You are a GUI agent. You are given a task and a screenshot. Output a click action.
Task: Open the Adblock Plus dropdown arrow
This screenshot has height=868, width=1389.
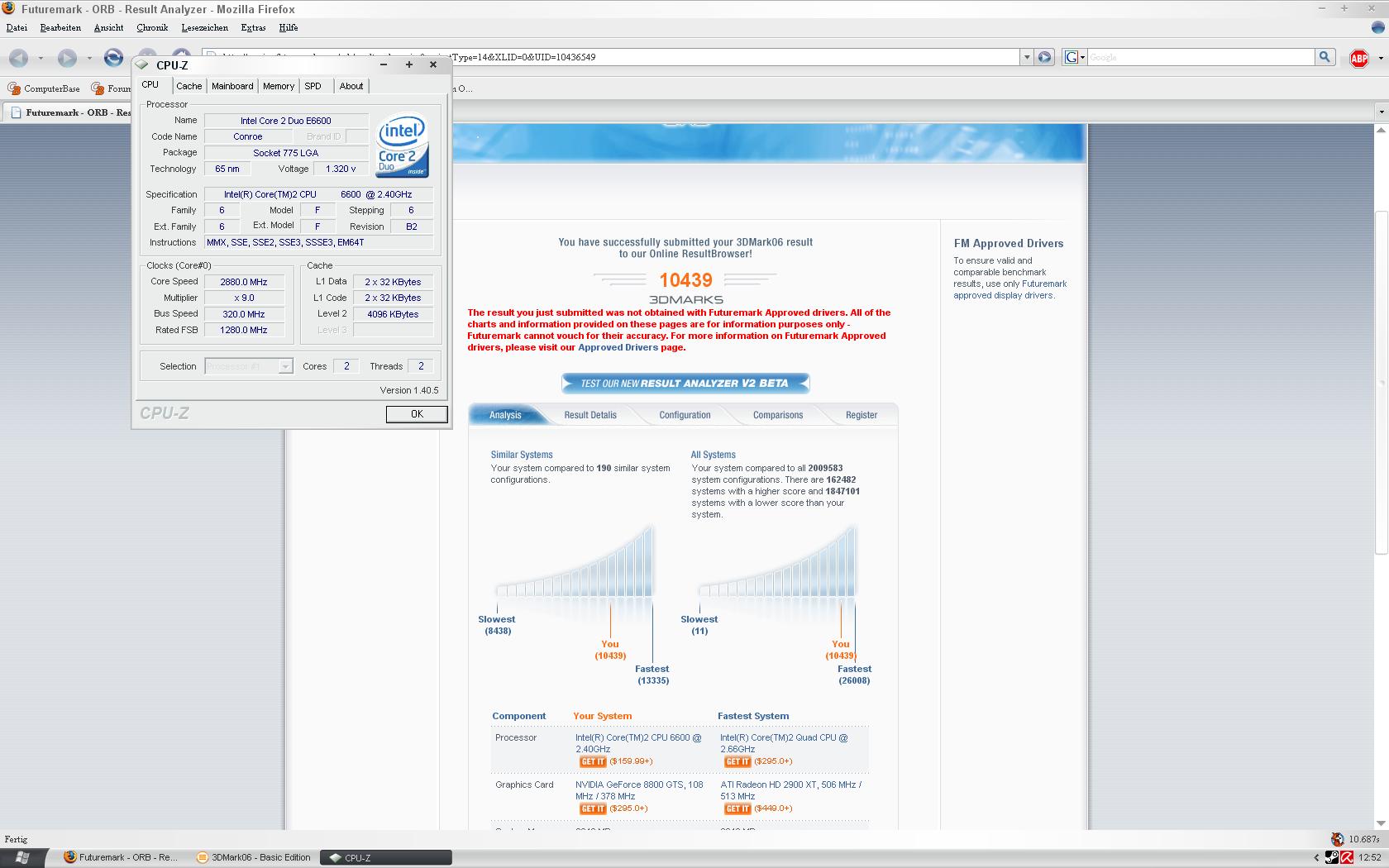point(1380,58)
